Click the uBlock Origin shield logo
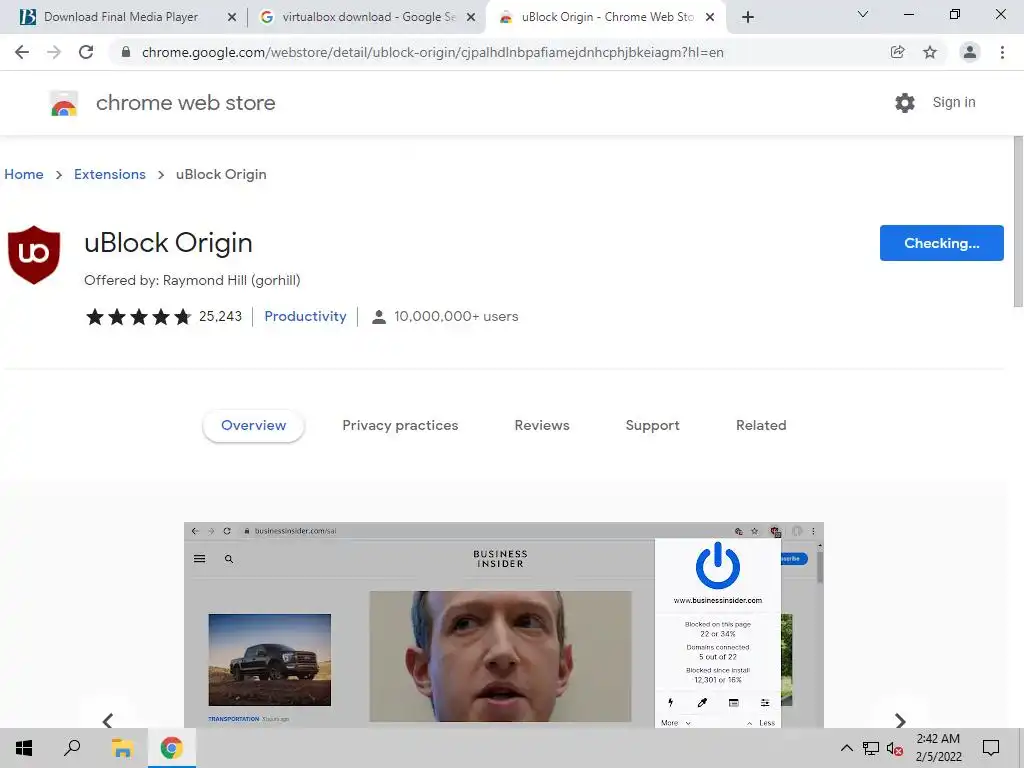This screenshot has height=768, width=1024. pos(34,255)
